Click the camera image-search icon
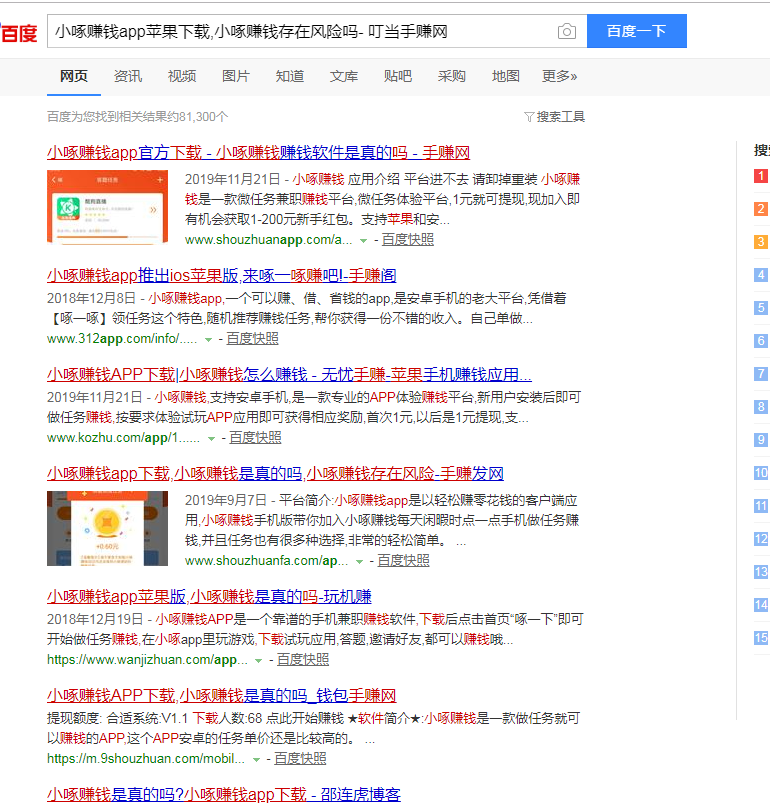770x807 pixels. pos(567,31)
